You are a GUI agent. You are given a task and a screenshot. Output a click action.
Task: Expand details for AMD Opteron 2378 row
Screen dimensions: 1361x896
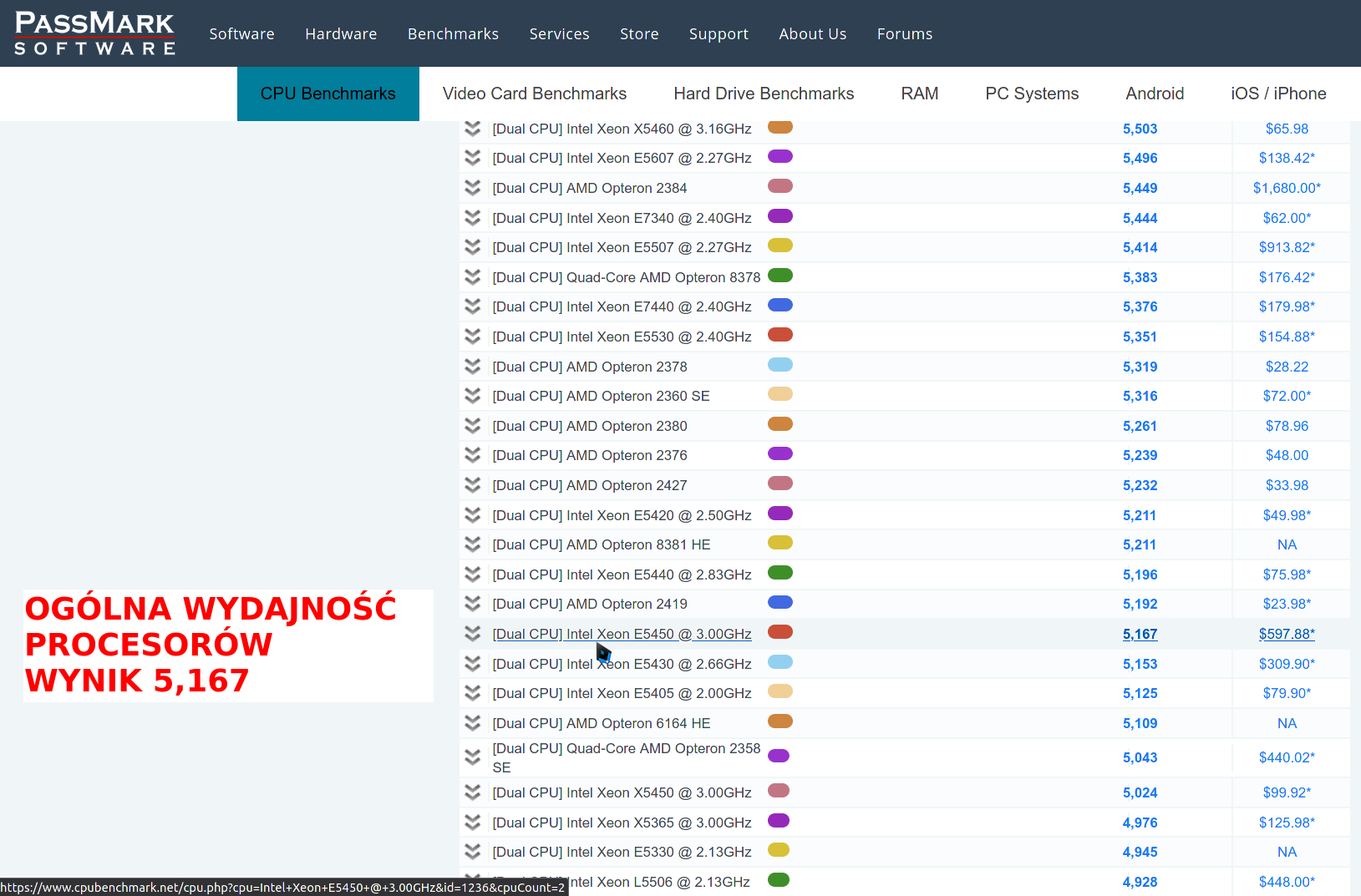[x=473, y=367]
